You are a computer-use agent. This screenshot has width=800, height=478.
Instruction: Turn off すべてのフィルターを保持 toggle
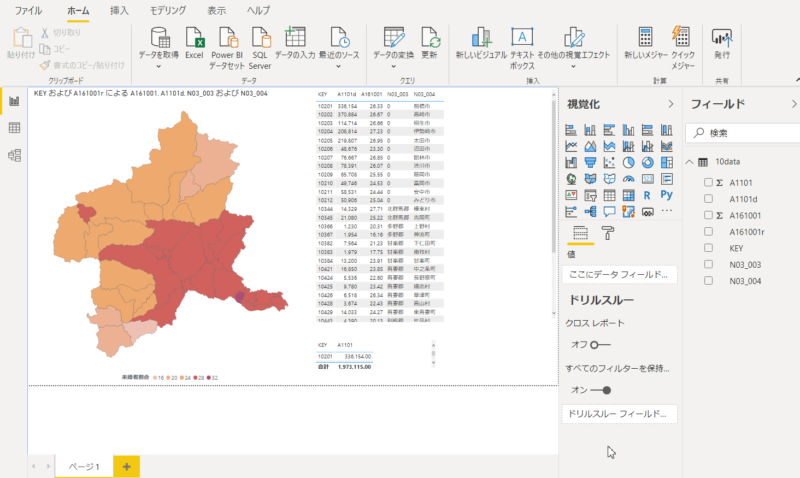pyautogui.click(x=600, y=390)
